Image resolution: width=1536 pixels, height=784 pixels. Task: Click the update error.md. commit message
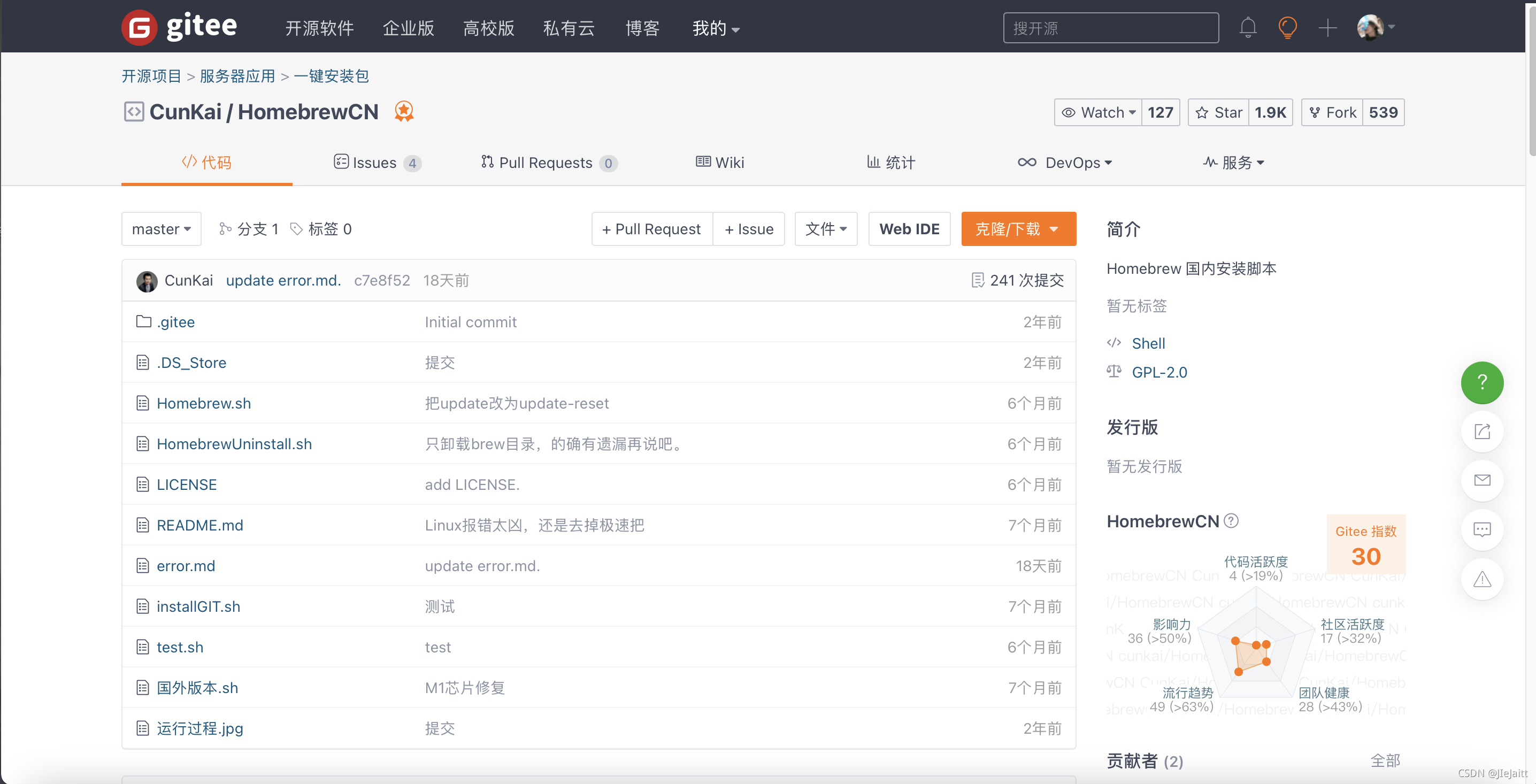pyautogui.click(x=283, y=280)
